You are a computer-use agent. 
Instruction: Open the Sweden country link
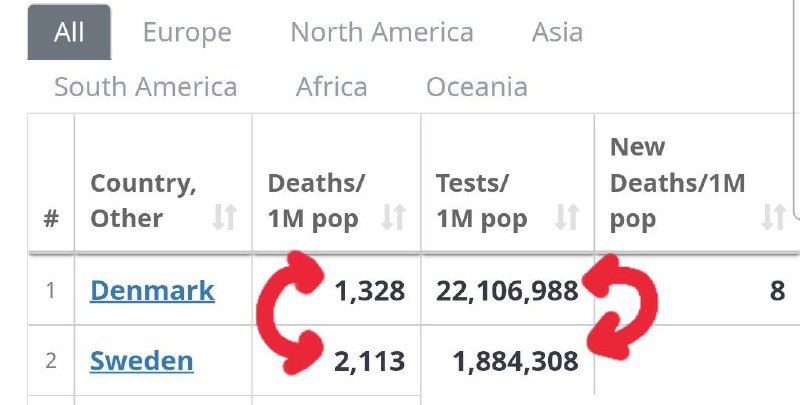[x=141, y=361]
